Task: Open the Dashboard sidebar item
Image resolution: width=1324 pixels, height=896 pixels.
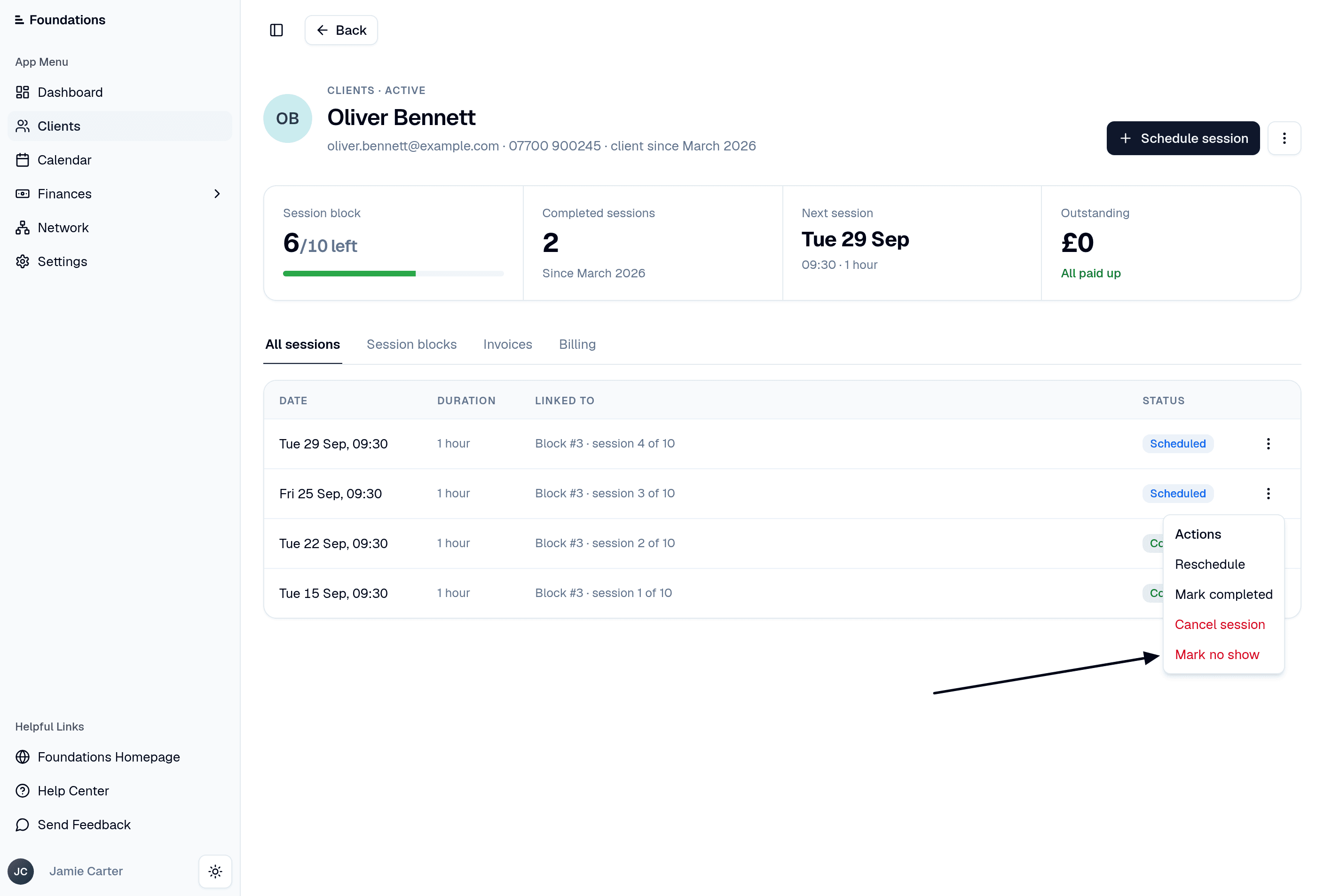Action: point(119,92)
